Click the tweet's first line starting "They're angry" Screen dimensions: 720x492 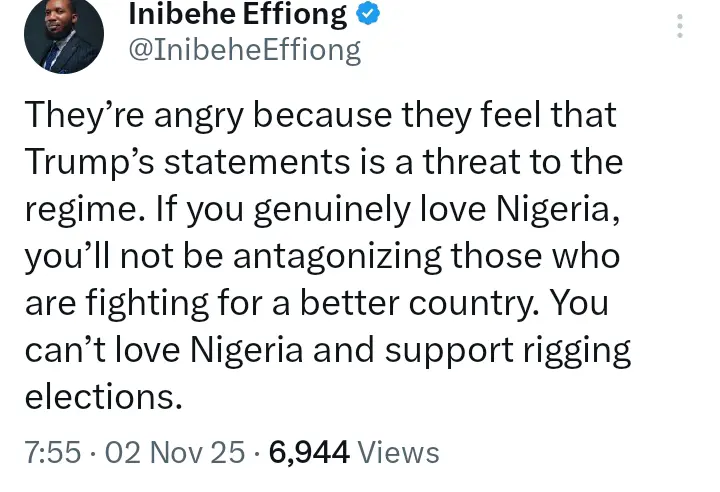[x=320, y=116]
